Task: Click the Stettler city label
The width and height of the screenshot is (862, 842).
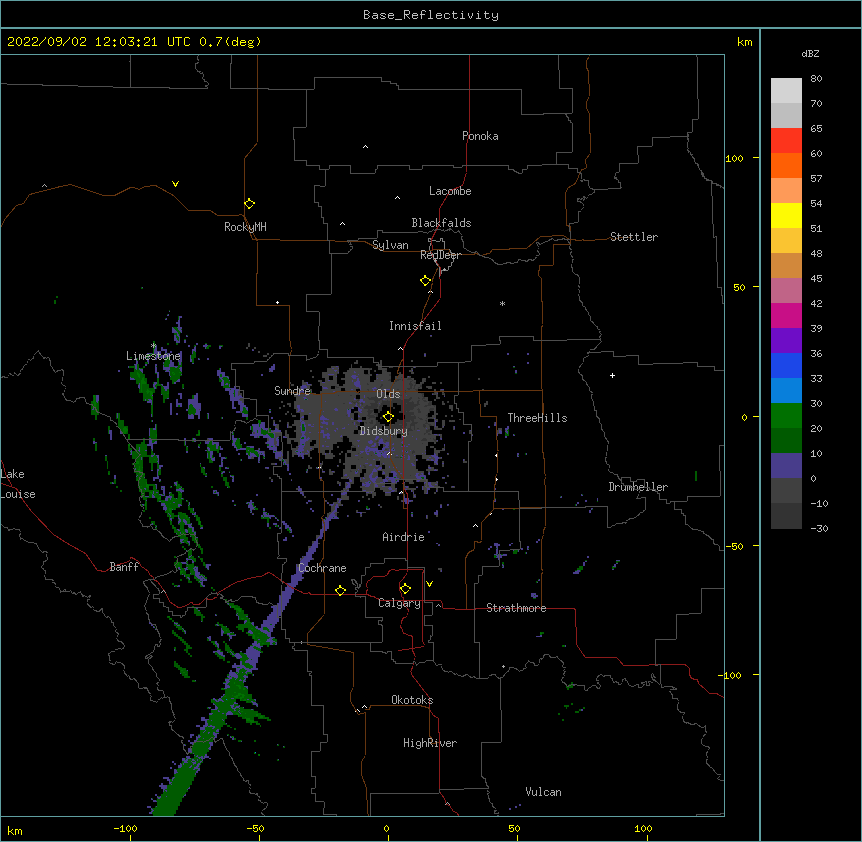Action: (634, 237)
